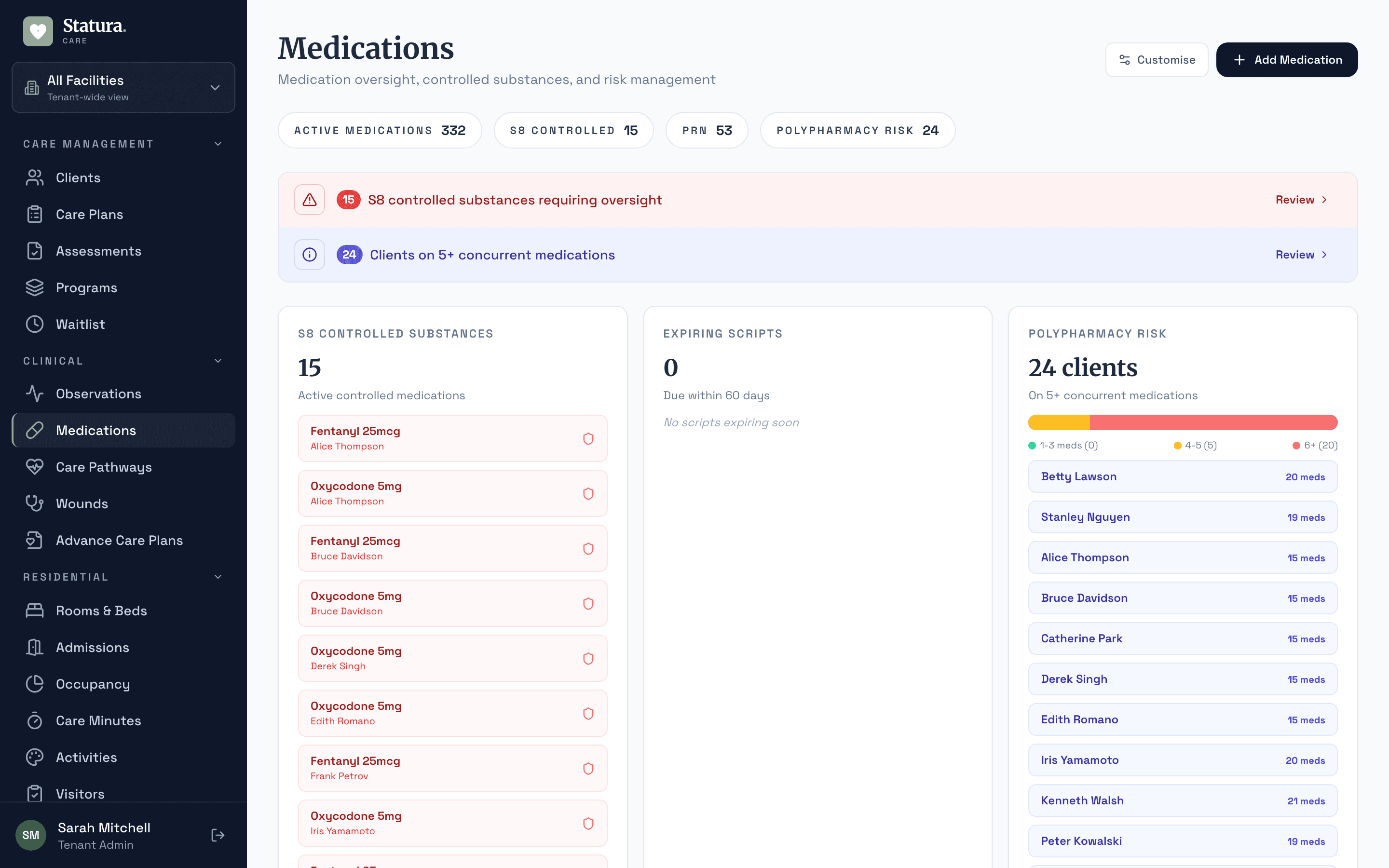1389x868 pixels.
Task: Click the shield icon on Derek Singh's Oxycodone 5mg
Action: [588, 658]
